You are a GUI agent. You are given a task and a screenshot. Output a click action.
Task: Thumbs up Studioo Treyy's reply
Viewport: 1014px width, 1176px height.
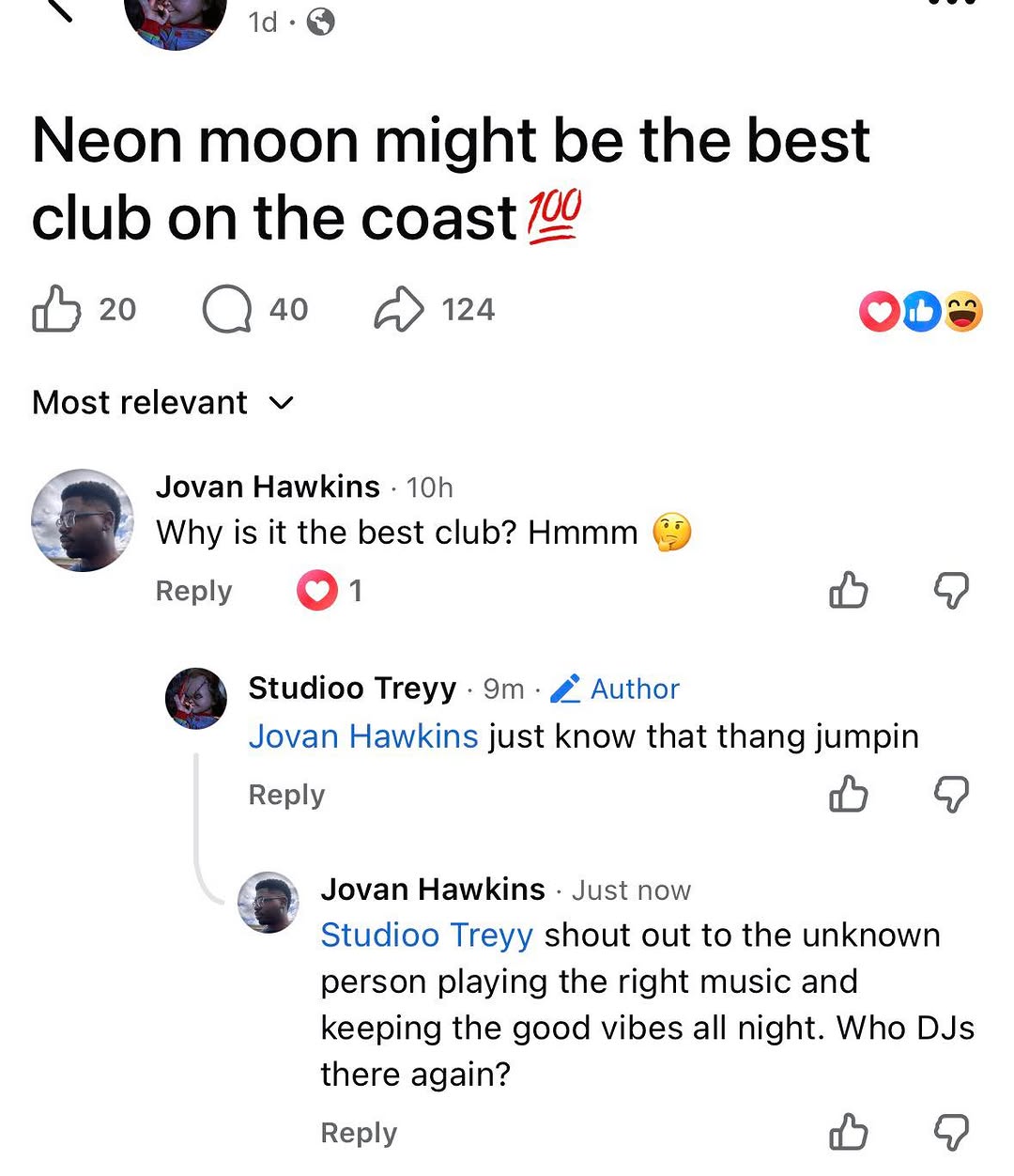[x=849, y=795]
